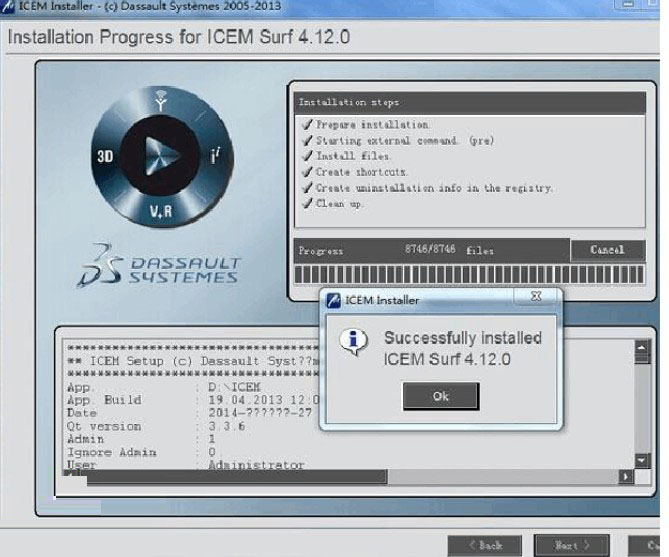
Task: Click the log scroll up arrow
Action: click(642, 348)
